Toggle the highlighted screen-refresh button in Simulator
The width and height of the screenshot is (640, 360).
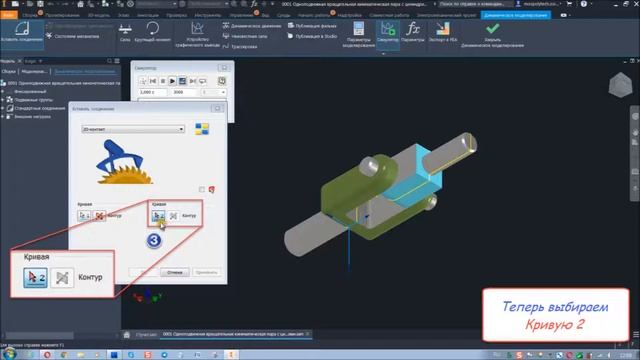pos(182,81)
